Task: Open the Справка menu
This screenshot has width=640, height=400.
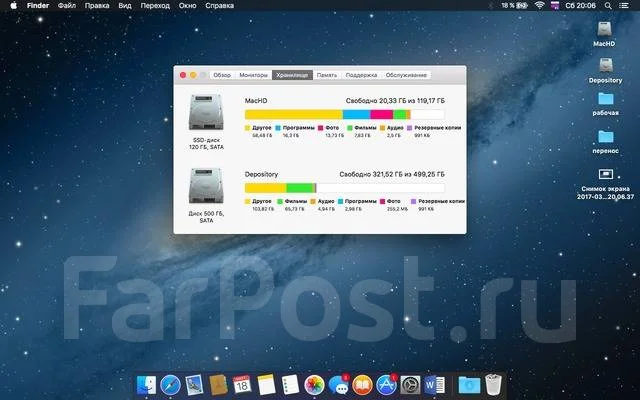Action: (219, 6)
